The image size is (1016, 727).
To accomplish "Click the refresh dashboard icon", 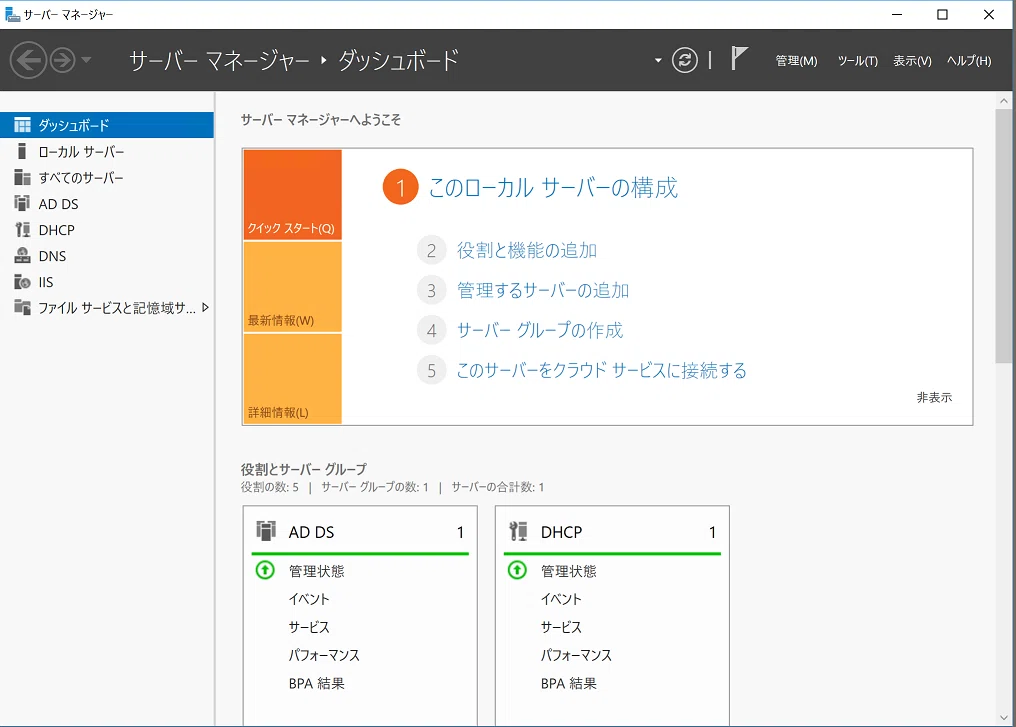I will [x=685, y=60].
